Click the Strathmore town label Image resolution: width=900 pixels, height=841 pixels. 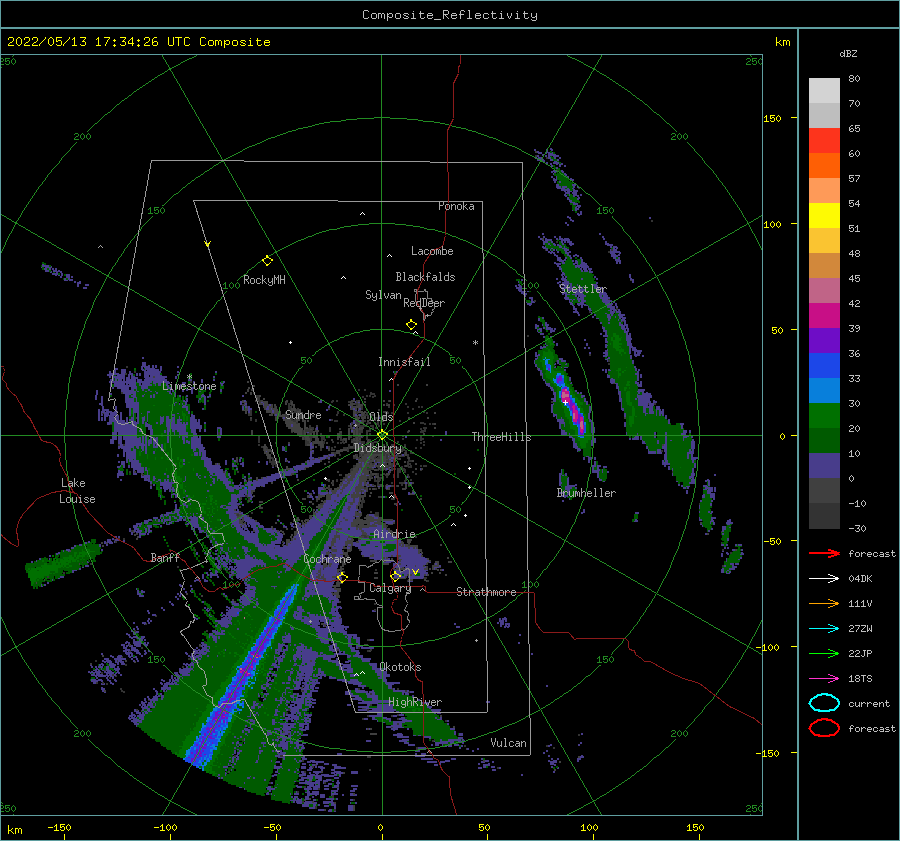click(x=486, y=592)
